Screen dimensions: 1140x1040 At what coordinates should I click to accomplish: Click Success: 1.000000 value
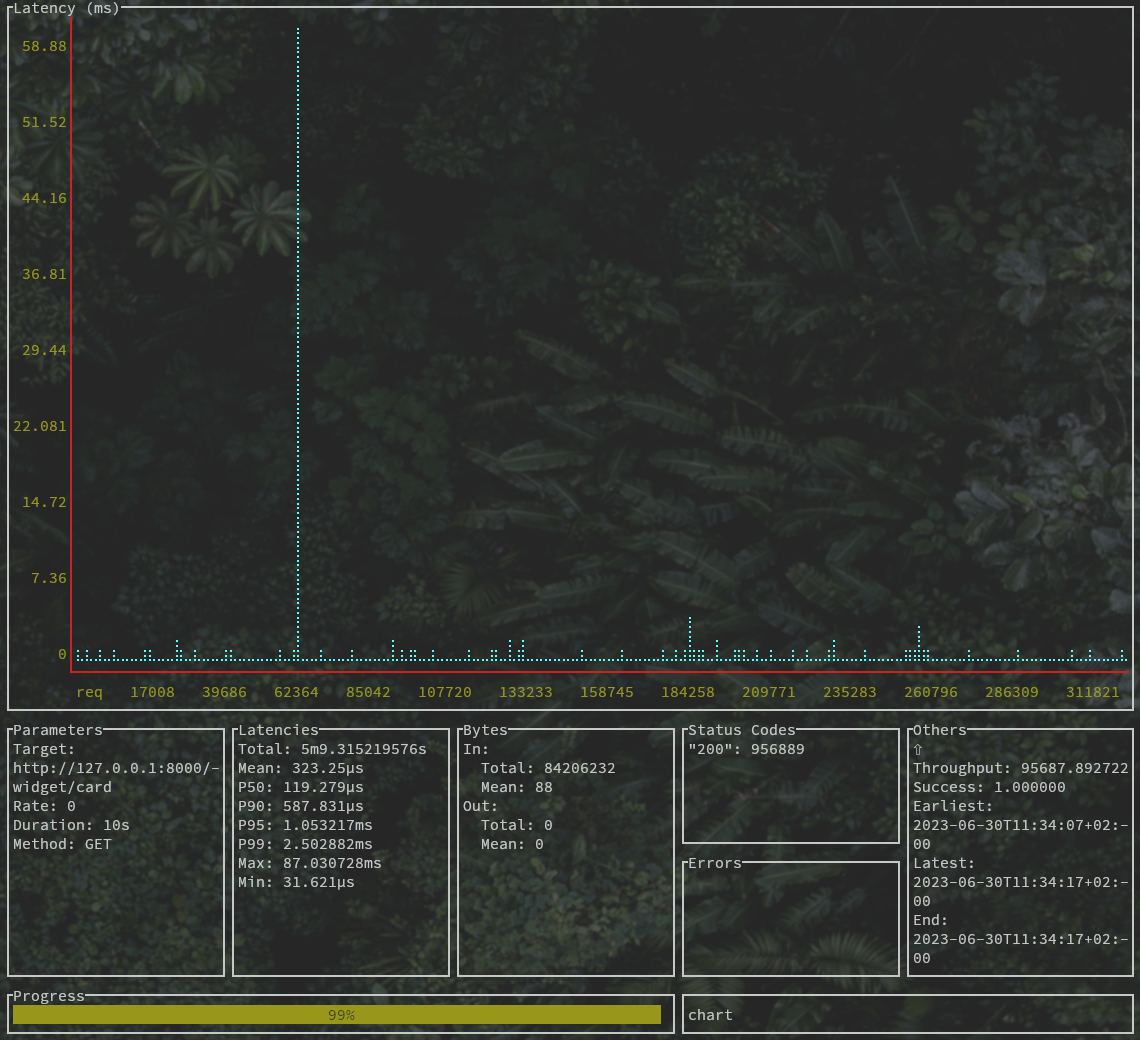pyautogui.click(x=990, y=787)
